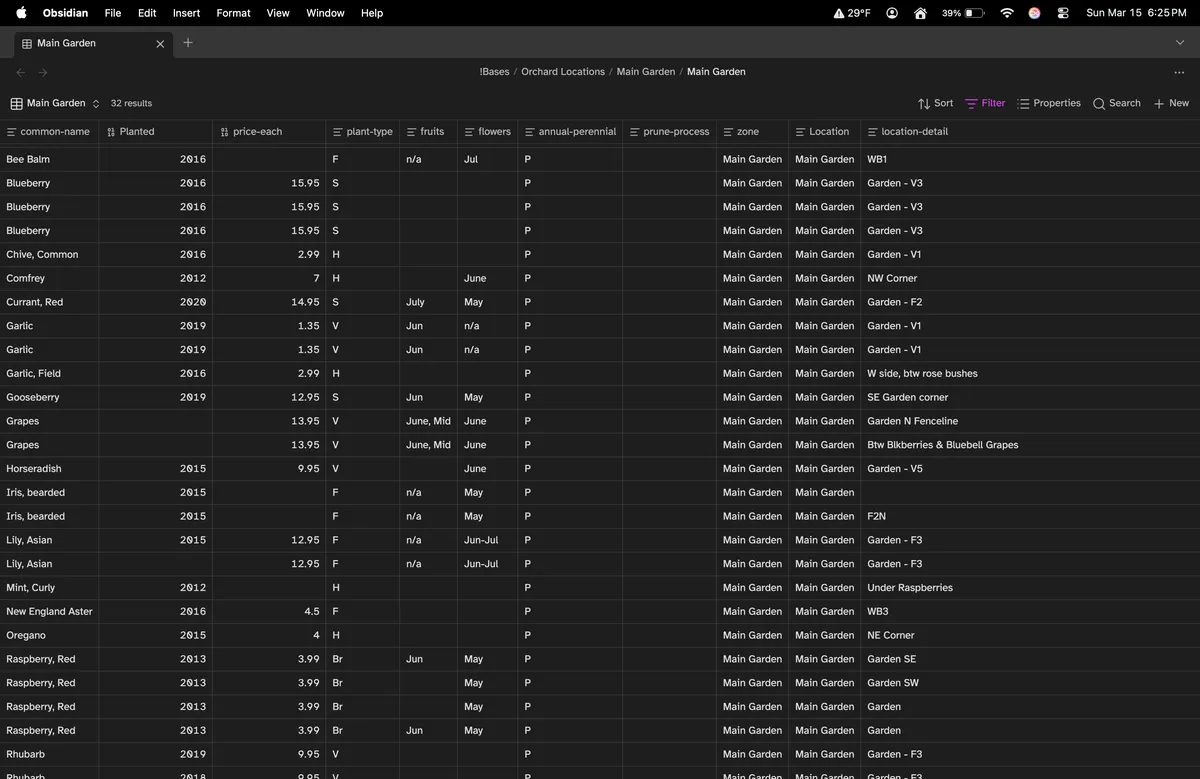This screenshot has height=779, width=1200.
Task: Navigate back with left arrow
Action: point(21,72)
